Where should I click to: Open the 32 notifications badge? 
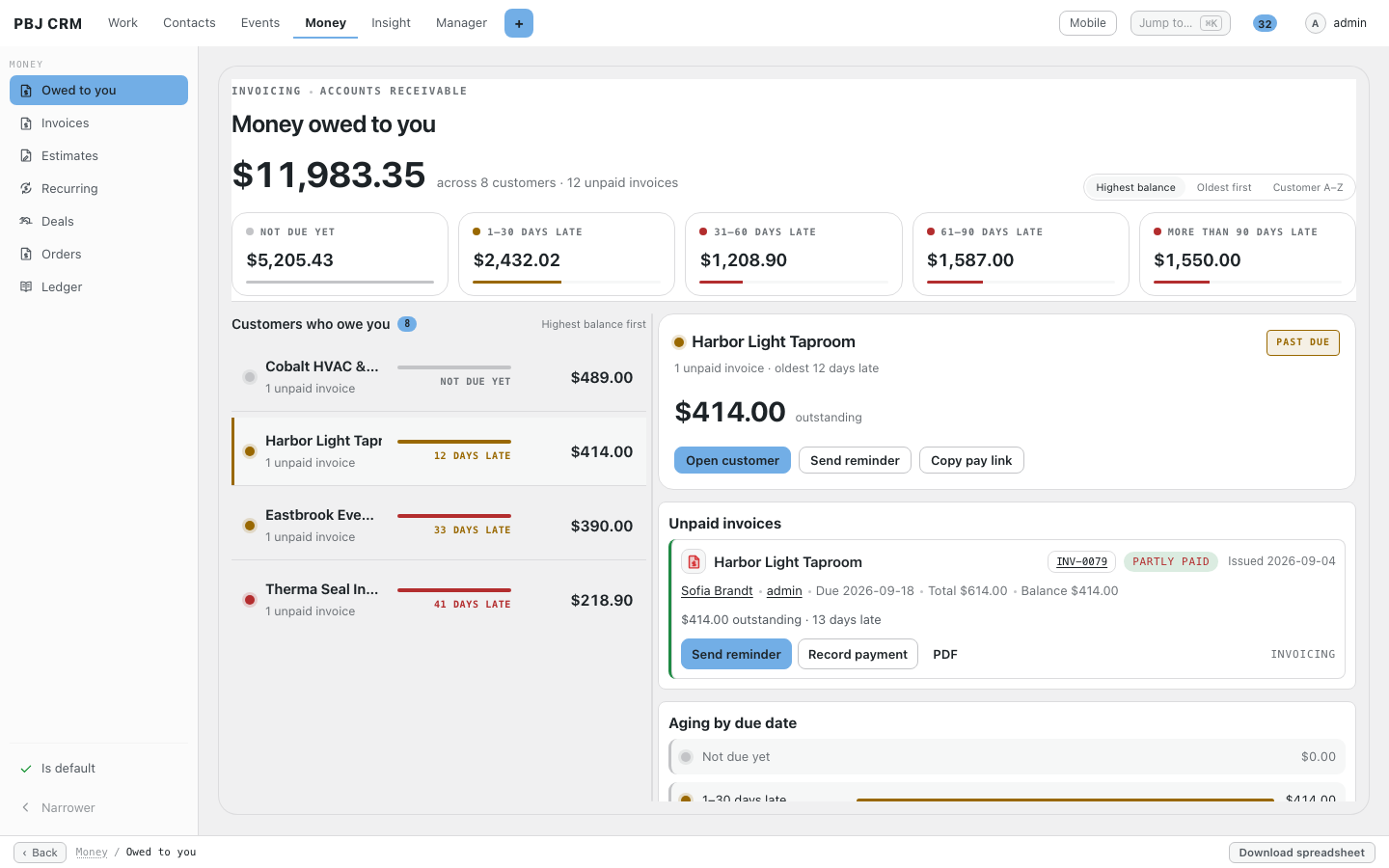[1265, 23]
